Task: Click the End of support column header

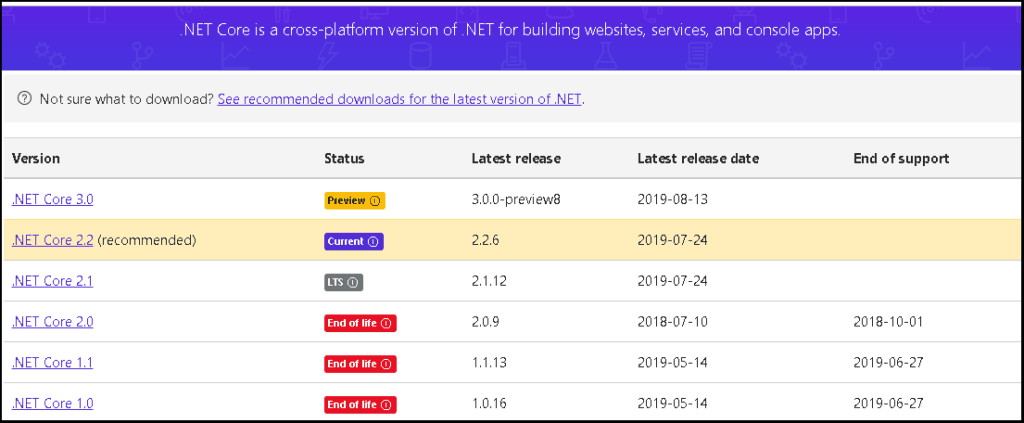Action: coord(901,159)
